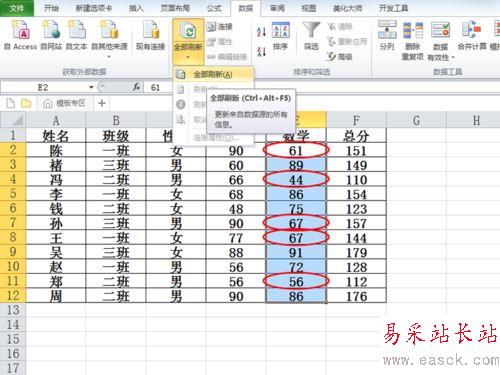Click the header cell 姓名
Image resolution: width=500 pixels, height=375 pixels.
[56, 136]
